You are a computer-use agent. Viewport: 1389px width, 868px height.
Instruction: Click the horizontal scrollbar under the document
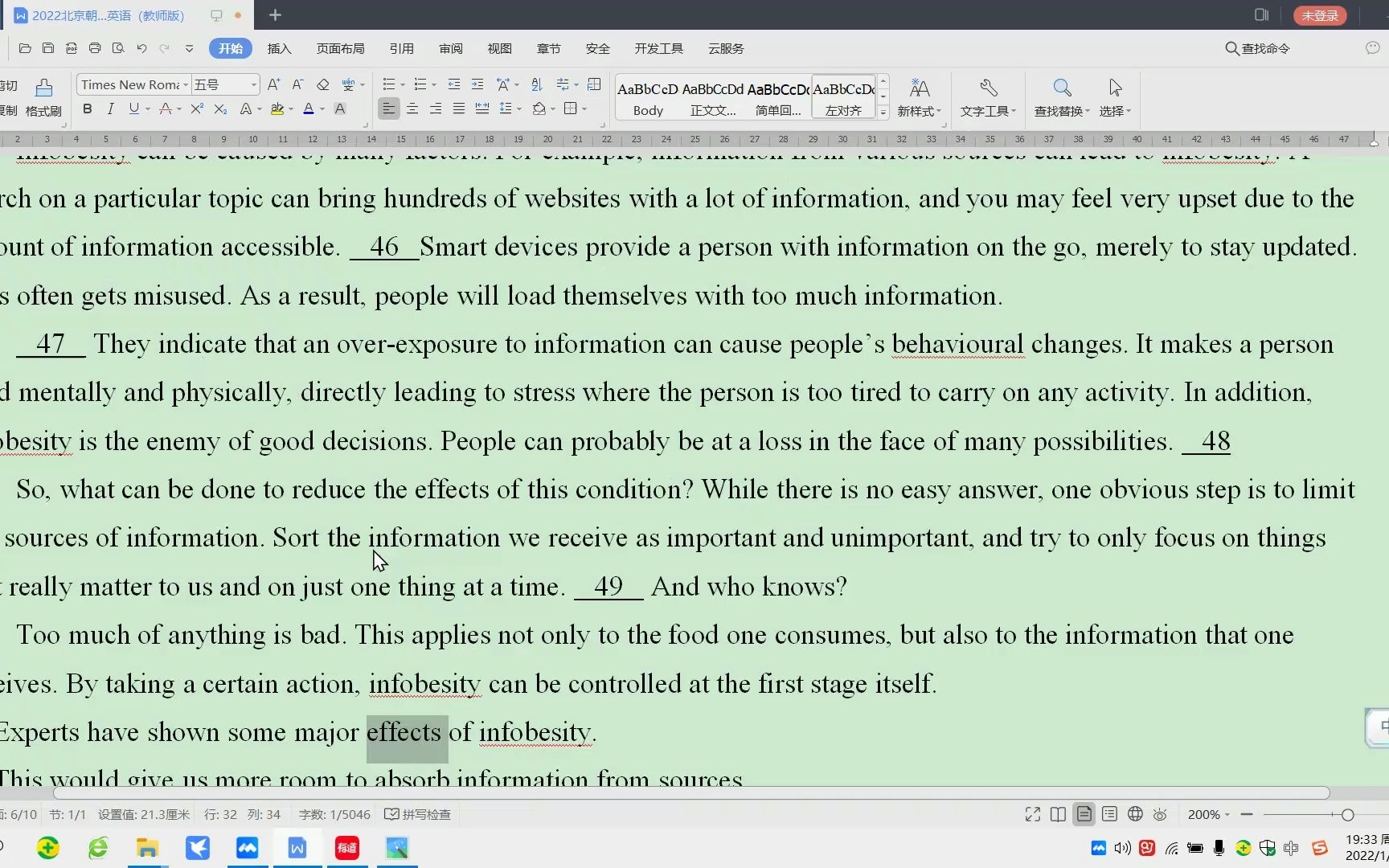pos(691,793)
